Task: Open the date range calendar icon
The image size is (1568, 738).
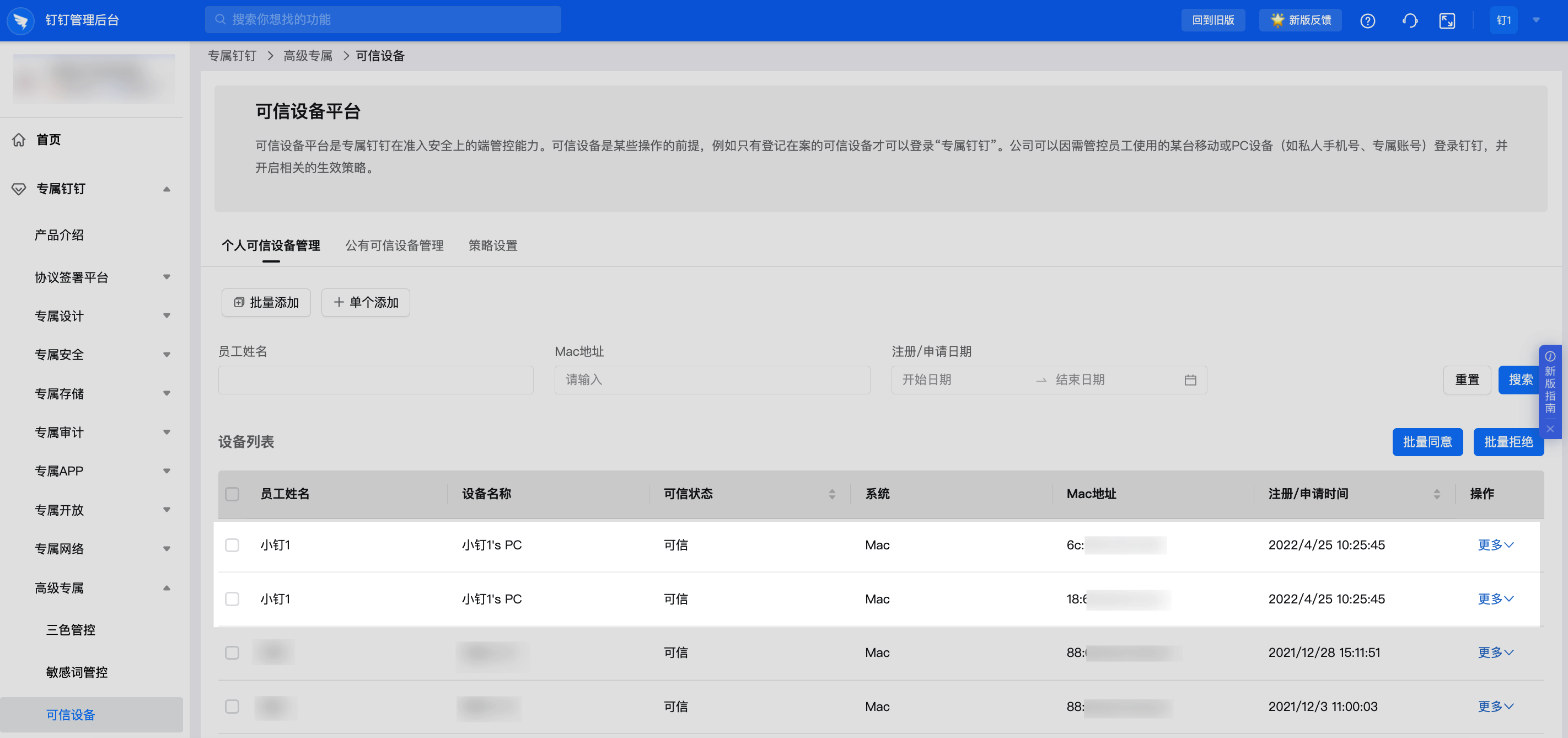Action: coord(1190,380)
